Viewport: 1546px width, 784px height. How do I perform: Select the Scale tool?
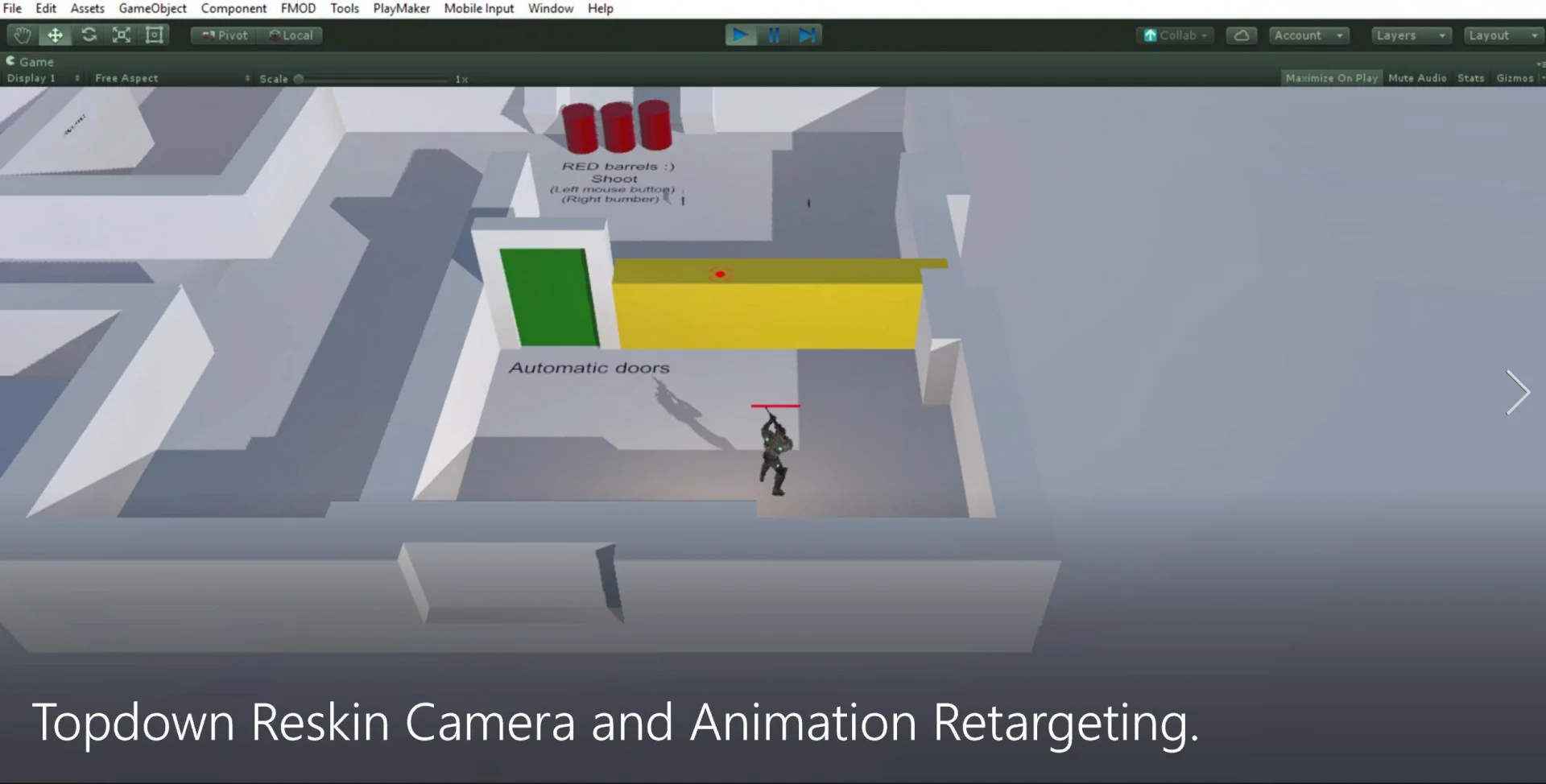[122, 35]
